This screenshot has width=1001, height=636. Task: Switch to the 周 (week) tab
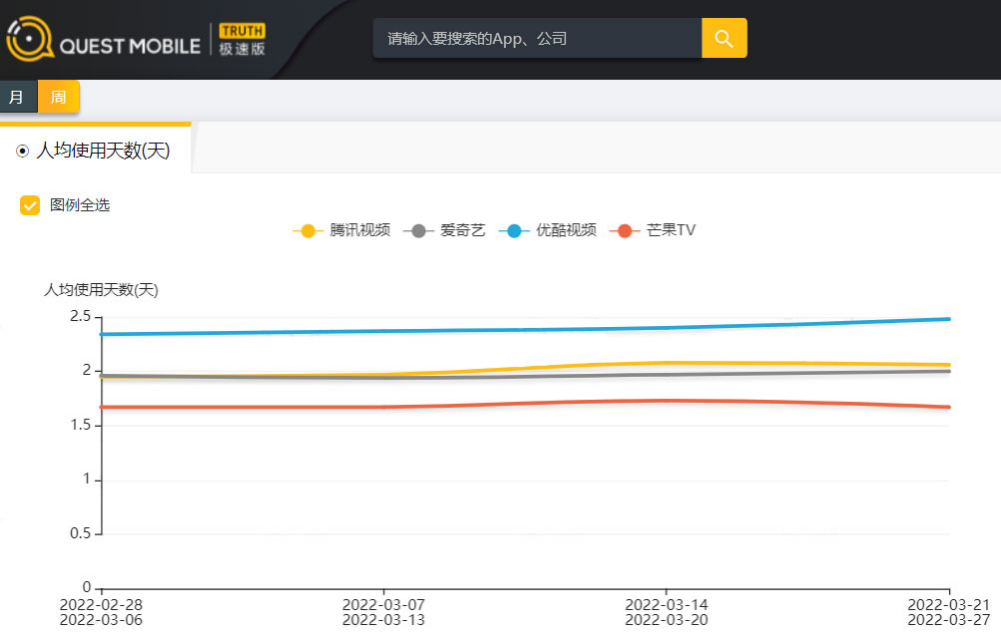pos(59,96)
